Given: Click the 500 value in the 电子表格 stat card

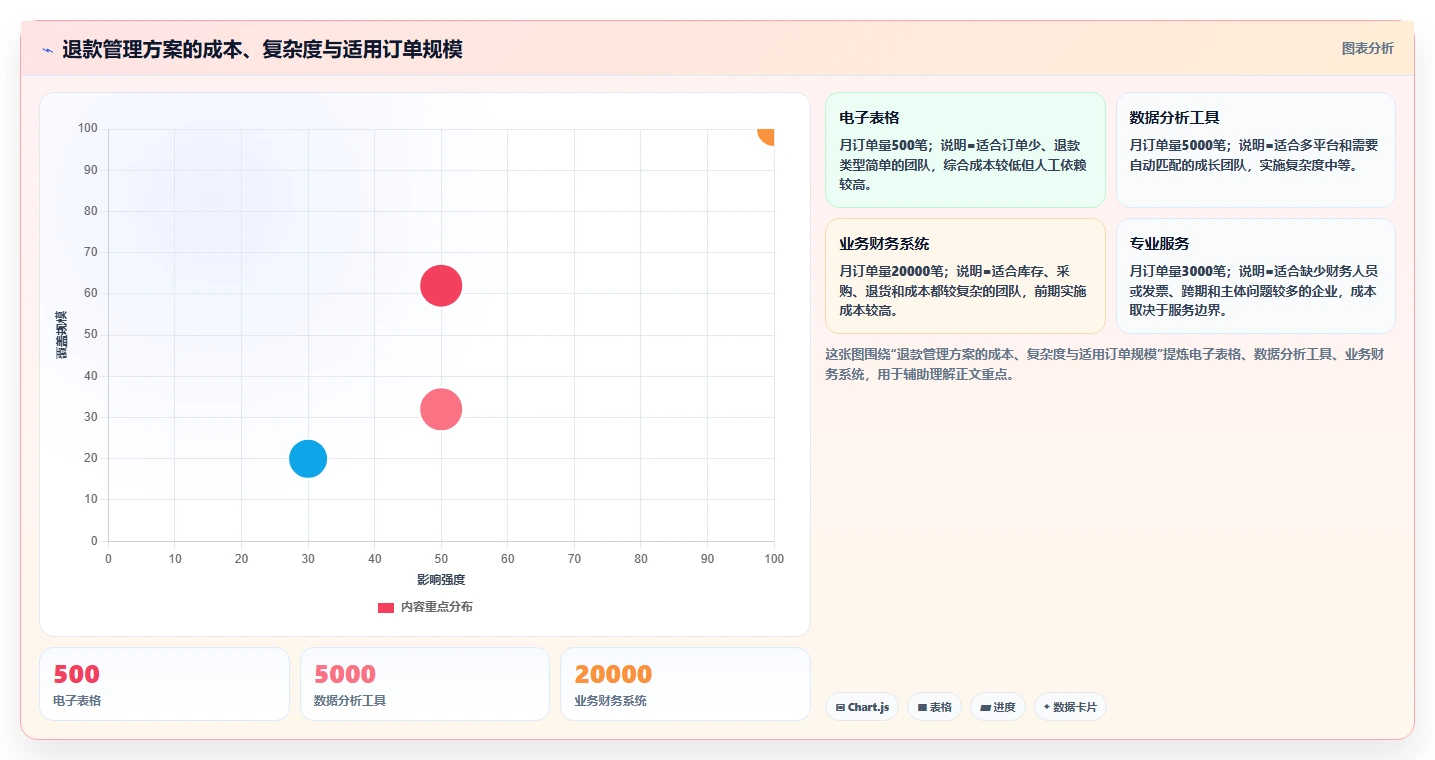Looking at the screenshot, I should click(x=77, y=674).
